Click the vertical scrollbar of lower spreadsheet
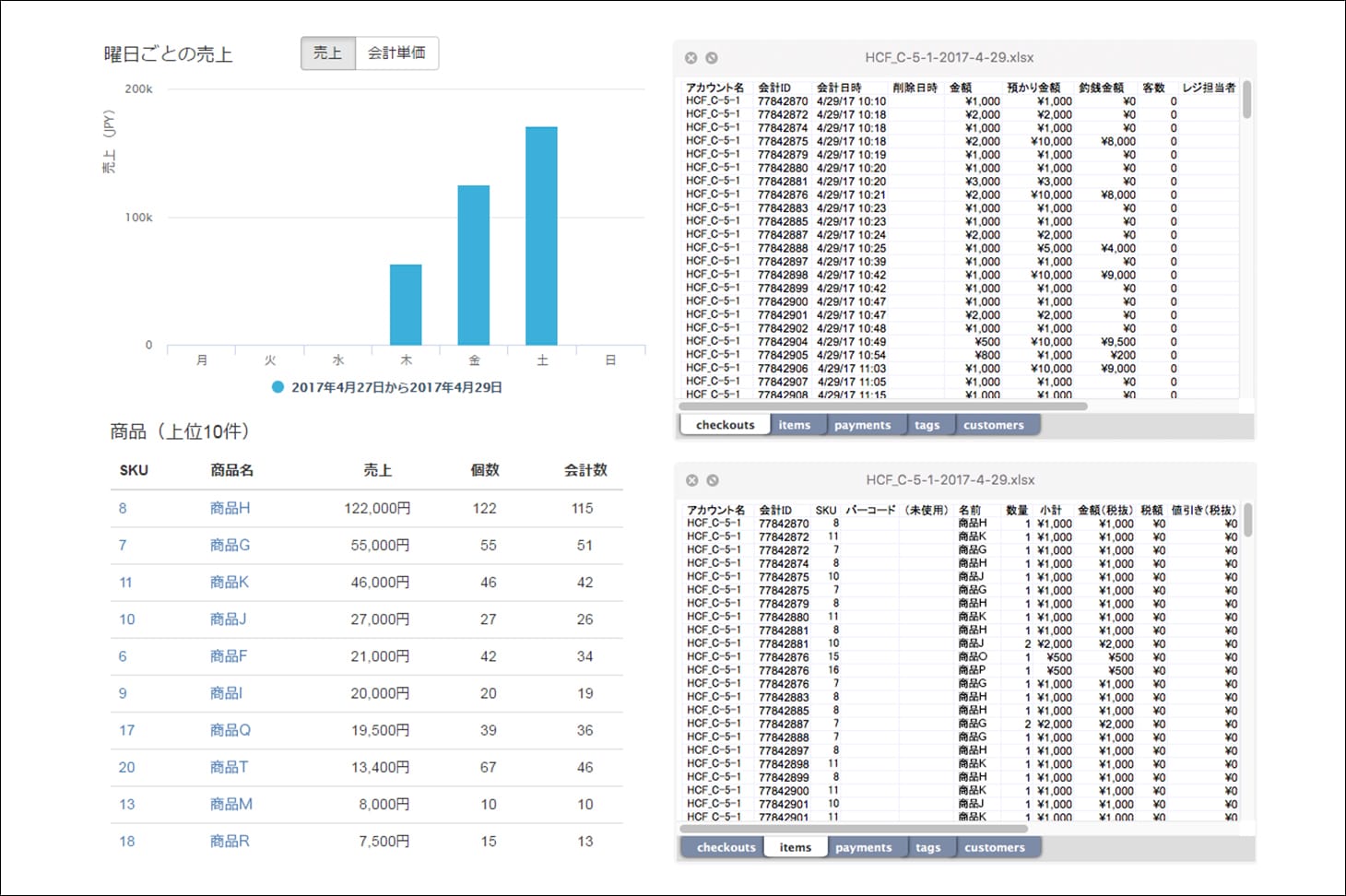The image size is (1346, 896). click(x=1248, y=520)
